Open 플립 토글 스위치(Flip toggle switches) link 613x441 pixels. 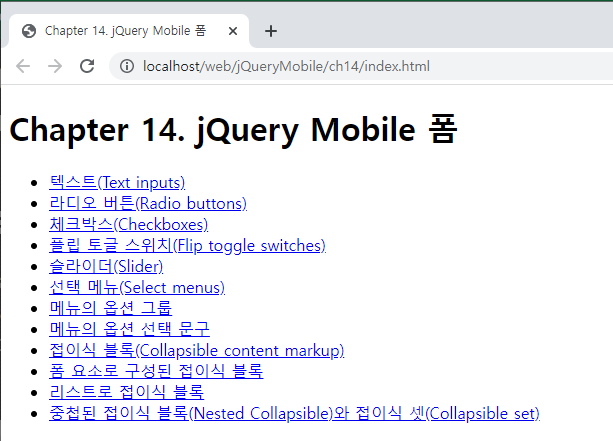click(x=188, y=246)
